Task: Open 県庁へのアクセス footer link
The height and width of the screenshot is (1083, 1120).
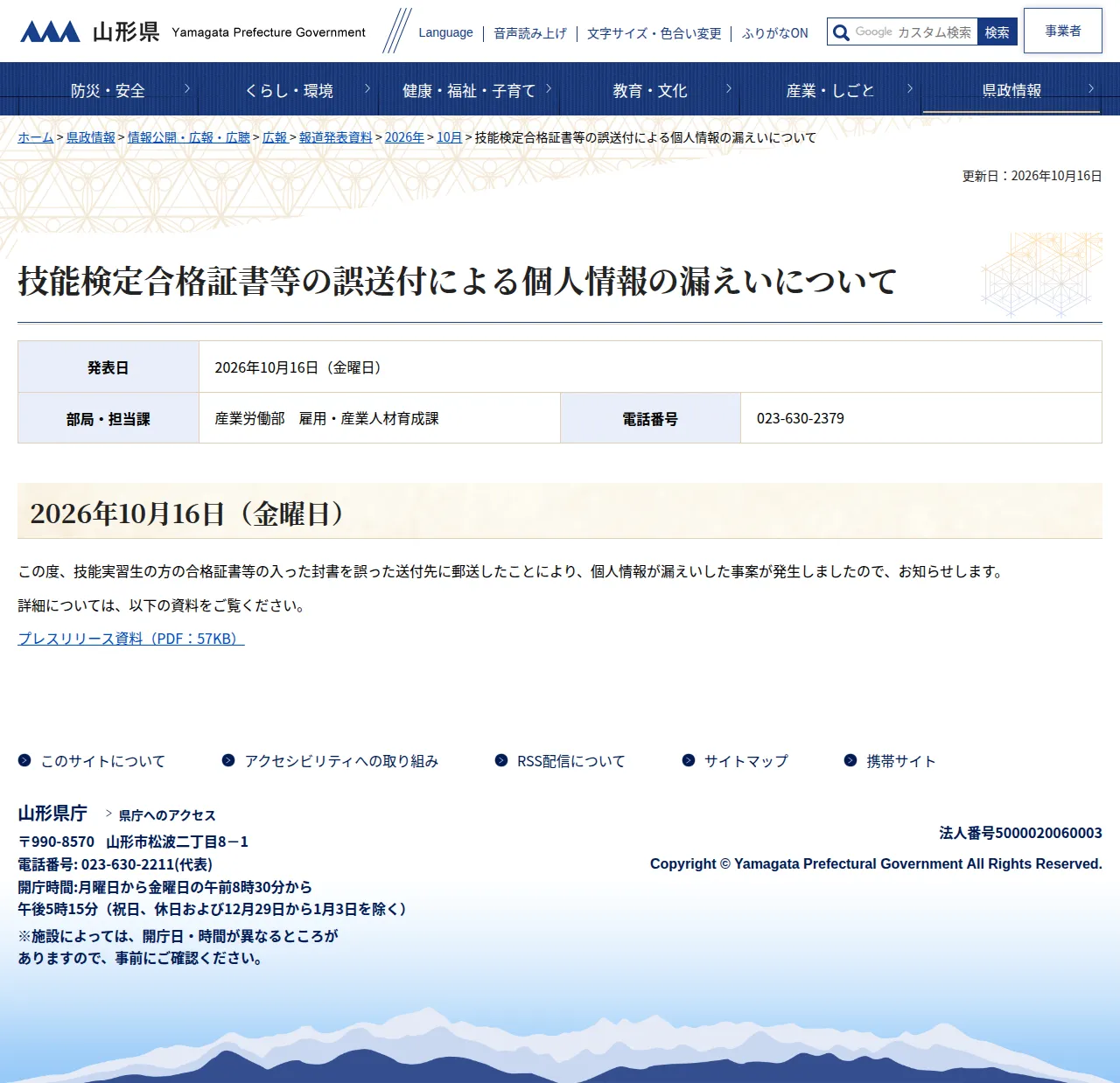Action: coord(167,815)
